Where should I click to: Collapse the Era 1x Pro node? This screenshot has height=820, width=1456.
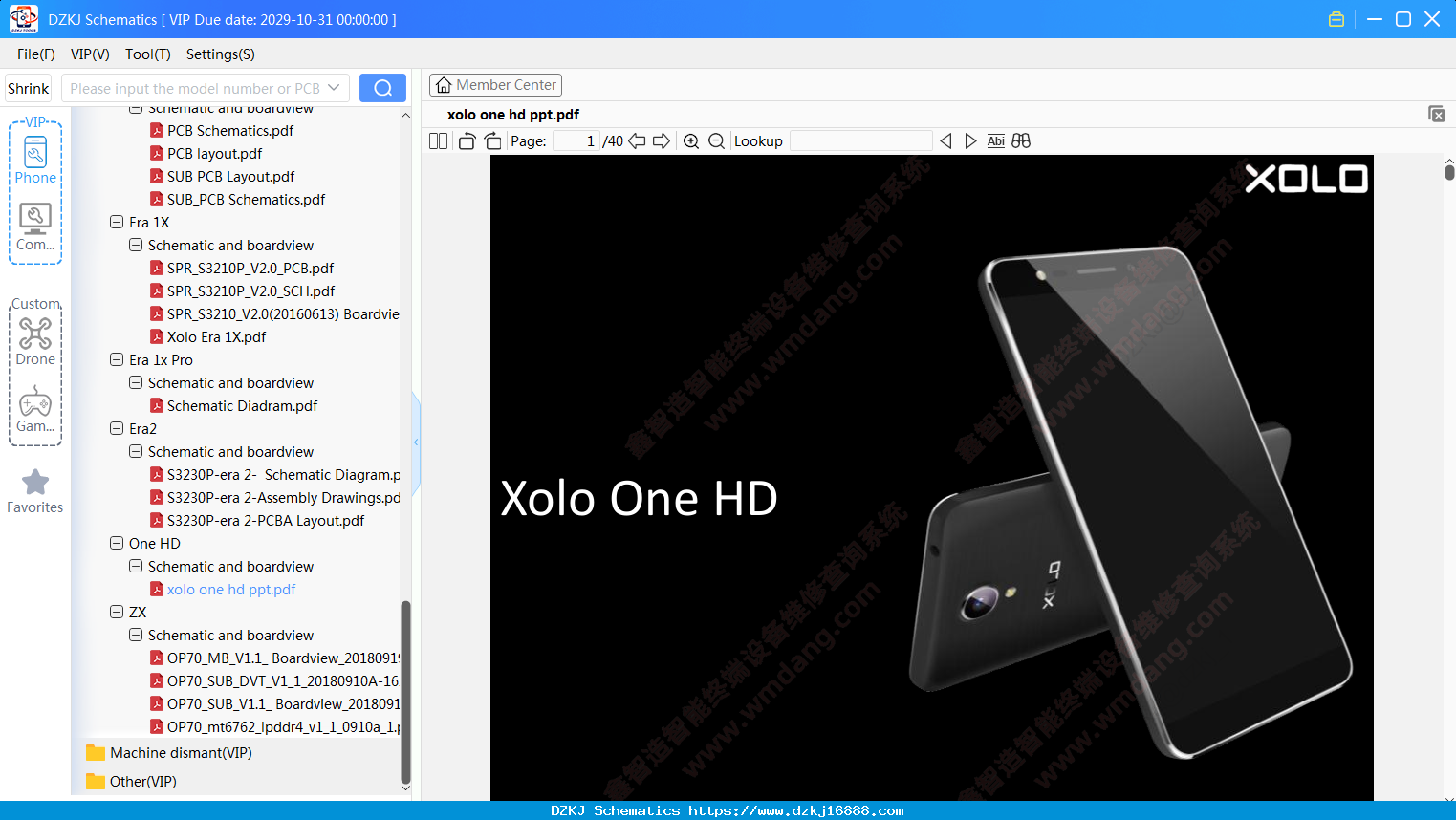(x=117, y=359)
